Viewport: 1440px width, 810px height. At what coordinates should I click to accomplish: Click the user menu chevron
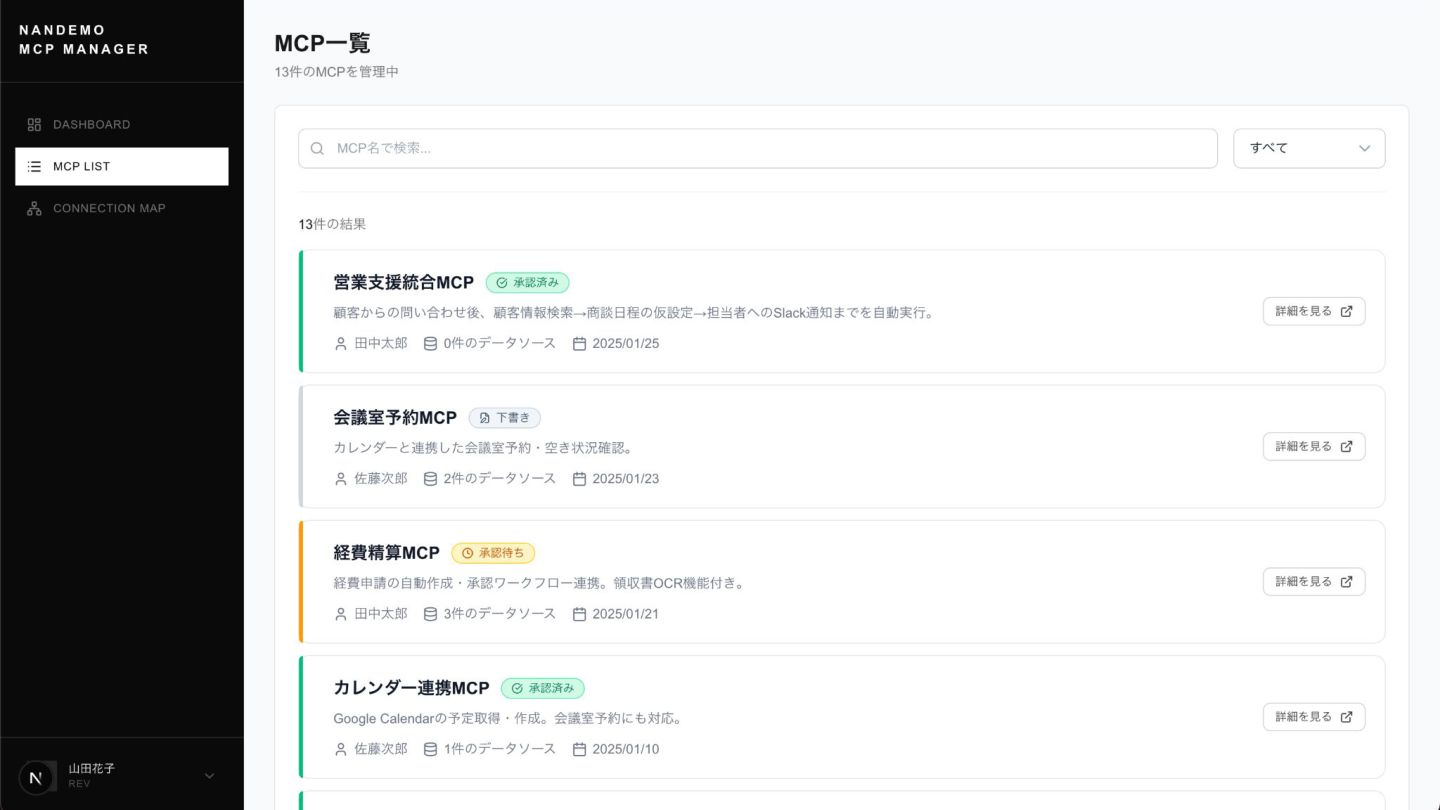209,776
